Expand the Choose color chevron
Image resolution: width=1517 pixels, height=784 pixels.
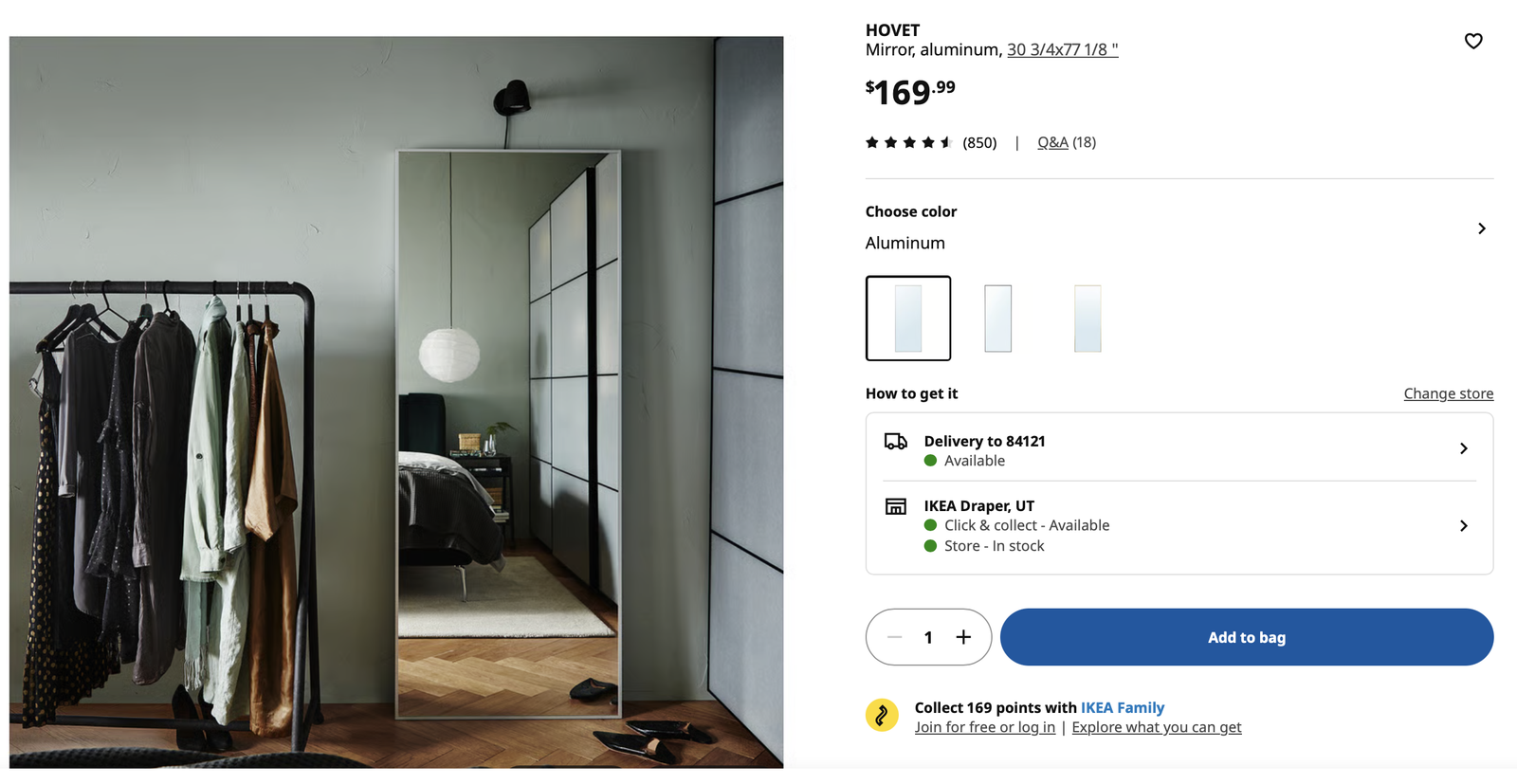tap(1481, 228)
